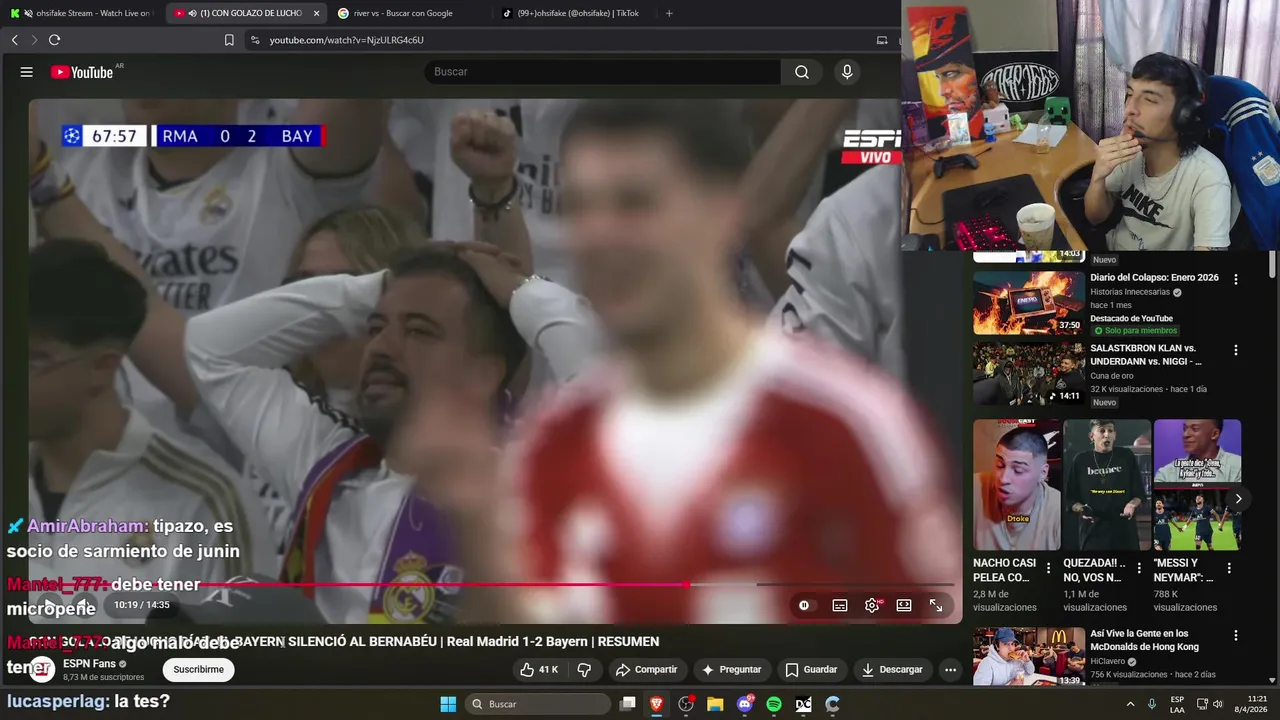This screenshot has width=1280, height=720.
Task: Open the microphone indicator in the system tray
Action: [x=1152, y=704]
